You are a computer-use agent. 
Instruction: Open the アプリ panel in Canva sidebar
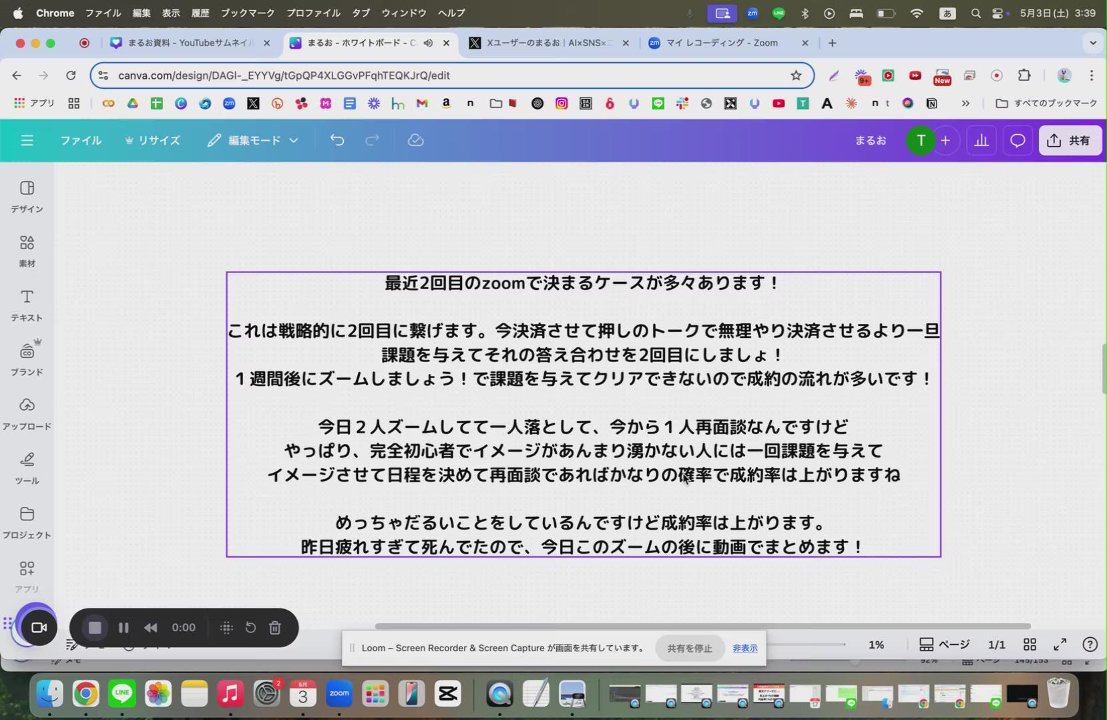tap(27, 577)
